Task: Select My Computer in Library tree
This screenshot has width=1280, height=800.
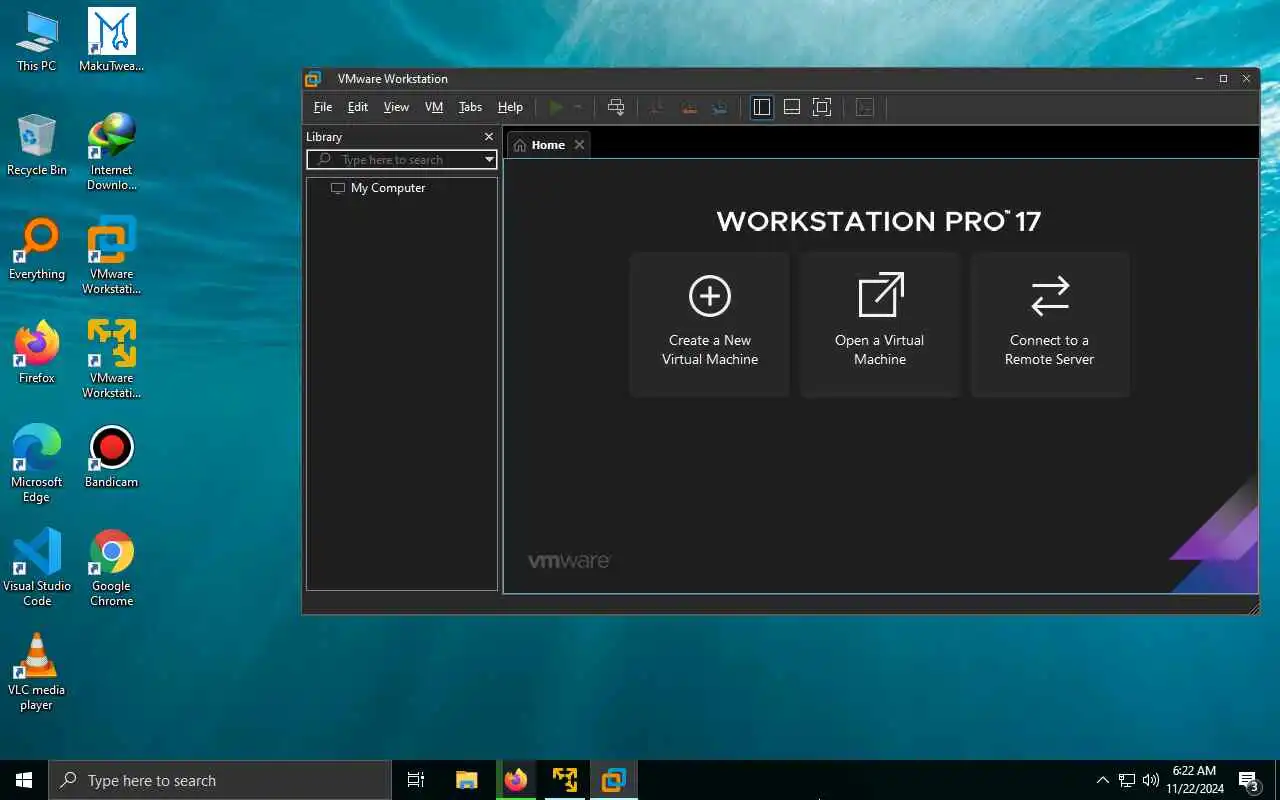Action: [x=378, y=188]
